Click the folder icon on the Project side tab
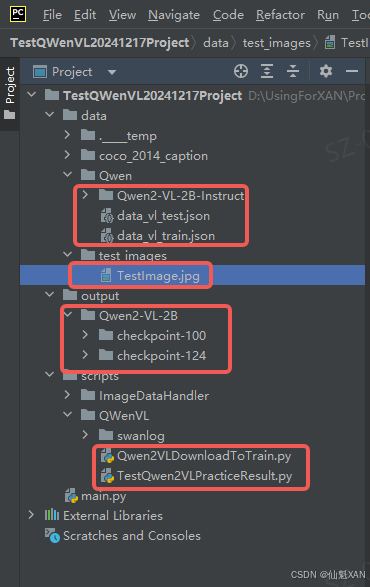The height and width of the screenshot is (587, 370). pos(10,115)
